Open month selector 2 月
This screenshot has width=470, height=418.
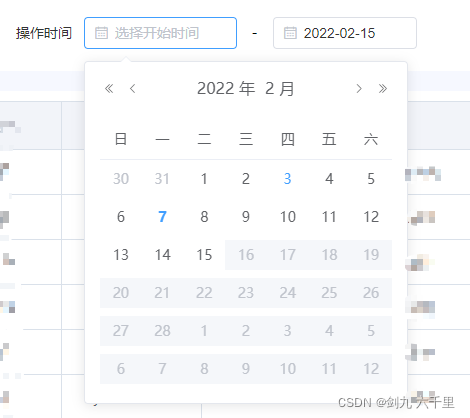point(280,89)
